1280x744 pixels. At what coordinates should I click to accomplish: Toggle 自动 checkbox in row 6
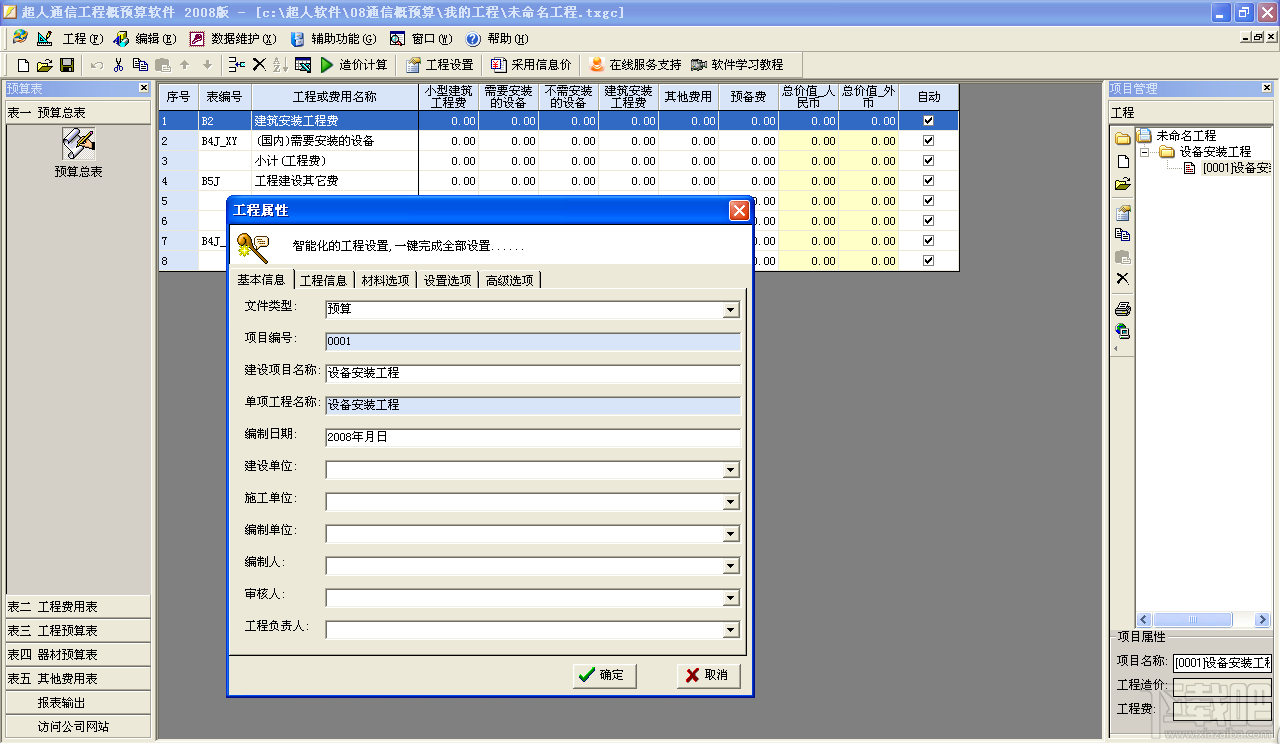(928, 221)
